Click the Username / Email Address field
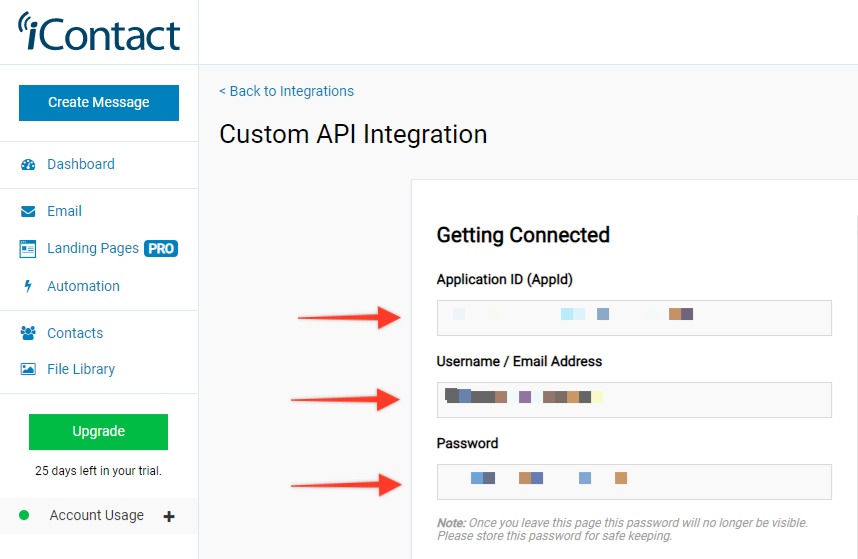 pyautogui.click(x=634, y=400)
